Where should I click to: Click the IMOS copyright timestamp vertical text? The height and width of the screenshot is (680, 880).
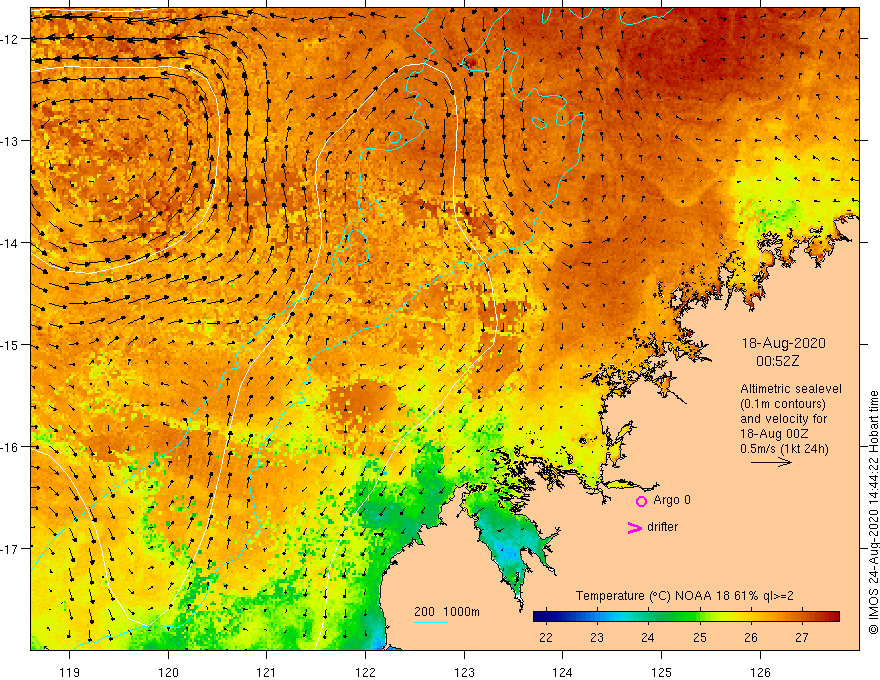click(873, 513)
